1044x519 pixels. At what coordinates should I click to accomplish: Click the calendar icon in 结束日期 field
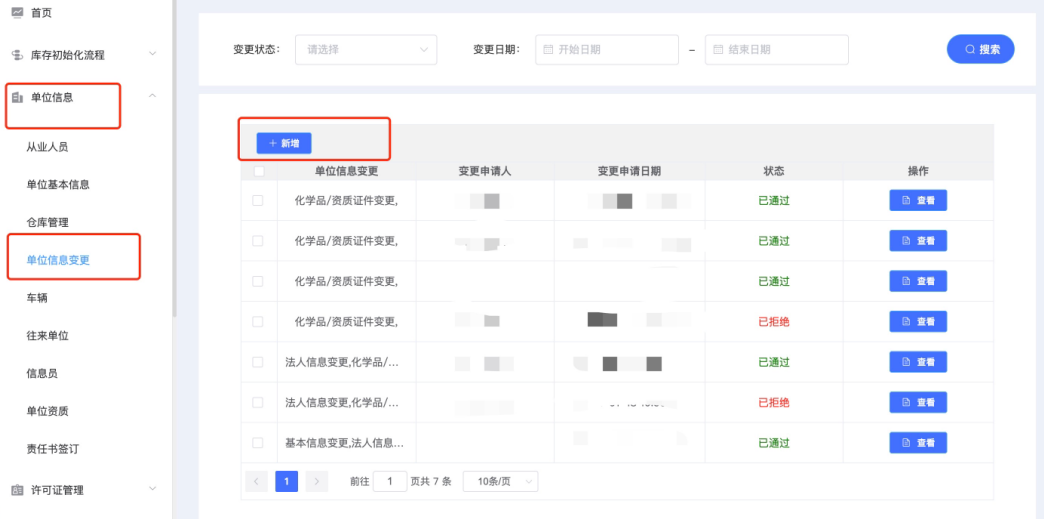pyautogui.click(x=717, y=50)
